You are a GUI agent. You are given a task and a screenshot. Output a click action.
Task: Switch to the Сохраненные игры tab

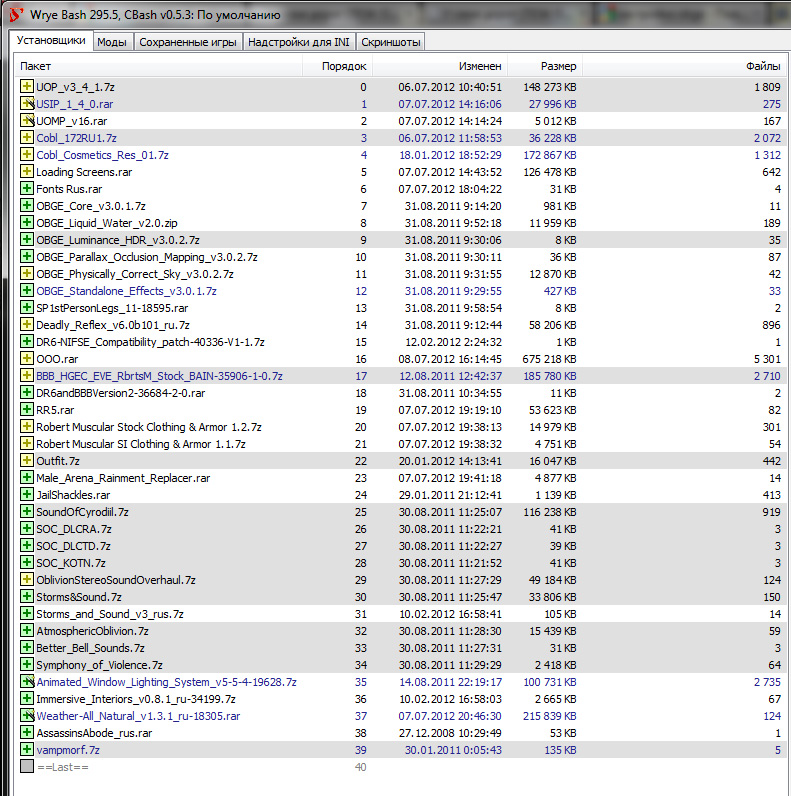coord(188,42)
